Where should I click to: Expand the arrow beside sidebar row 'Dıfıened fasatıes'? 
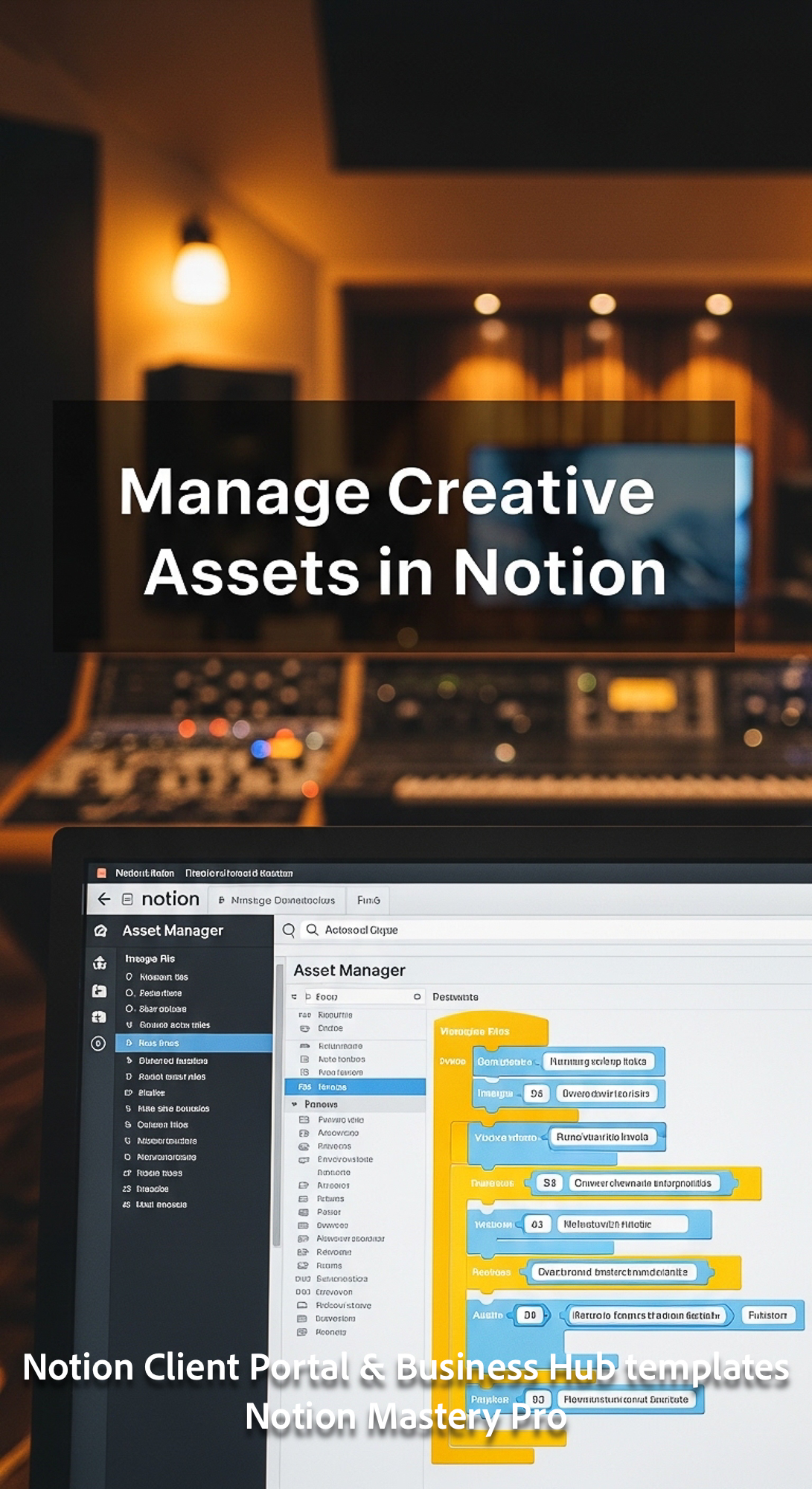129,1061
